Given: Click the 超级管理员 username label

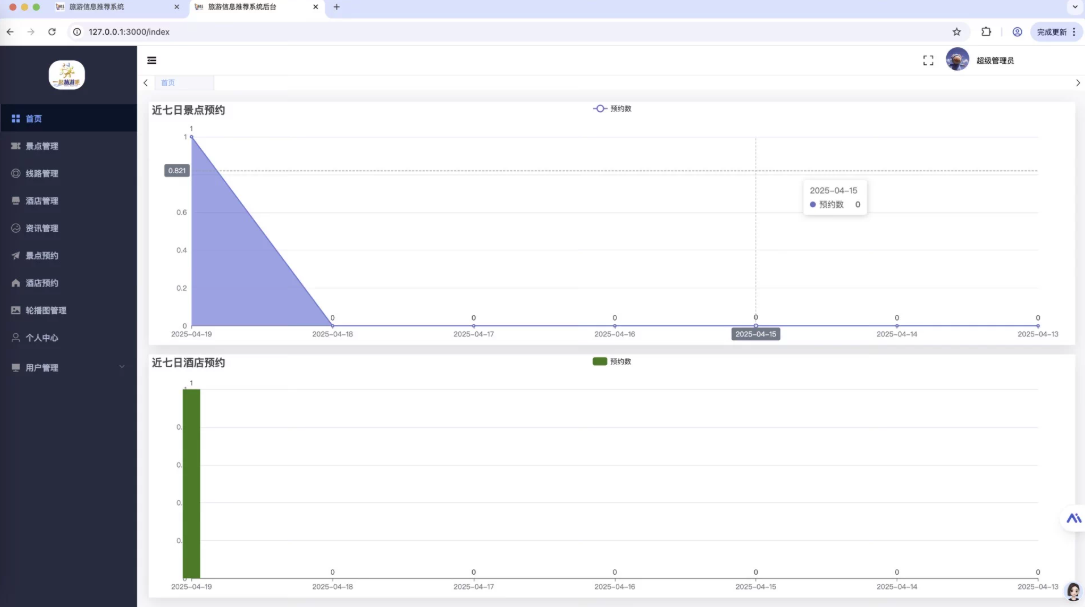Looking at the screenshot, I should pos(994,61).
